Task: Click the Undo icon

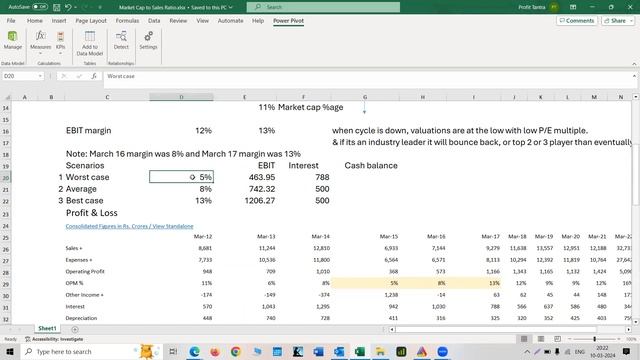Action: coord(68,7)
